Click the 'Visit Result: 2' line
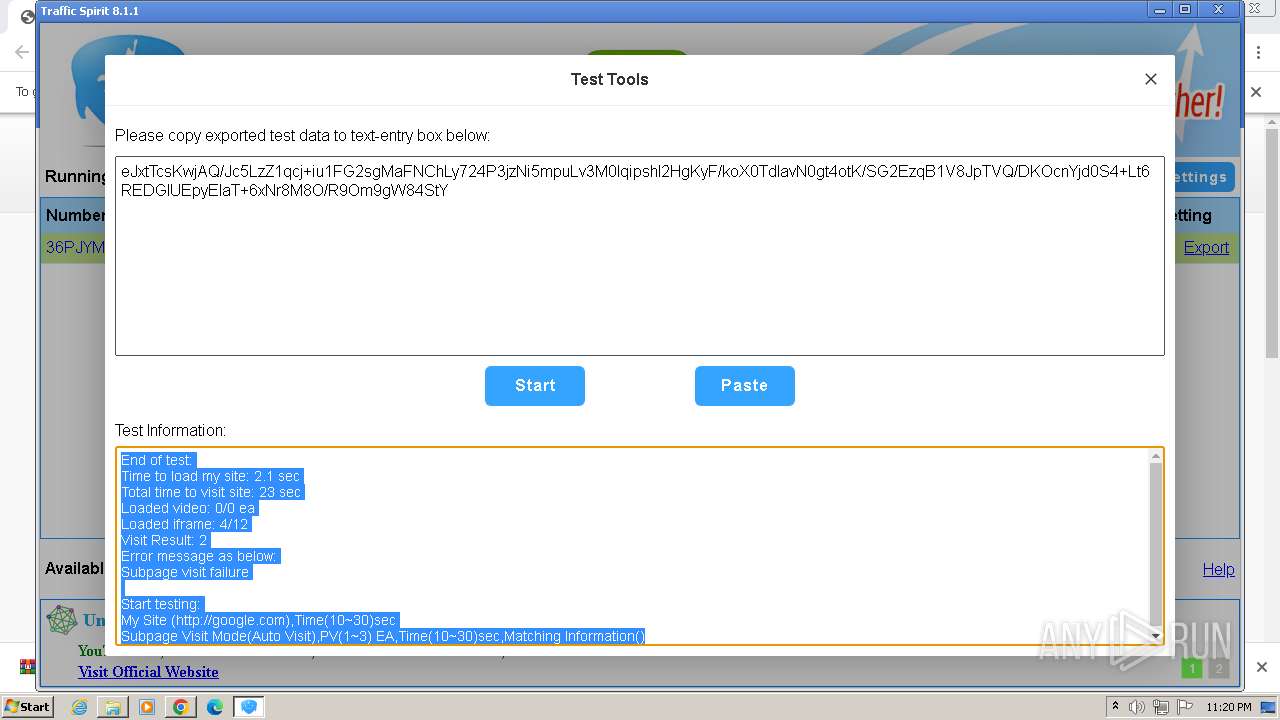Image resolution: width=1280 pixels, height=720 pixels. pos(164,540)
